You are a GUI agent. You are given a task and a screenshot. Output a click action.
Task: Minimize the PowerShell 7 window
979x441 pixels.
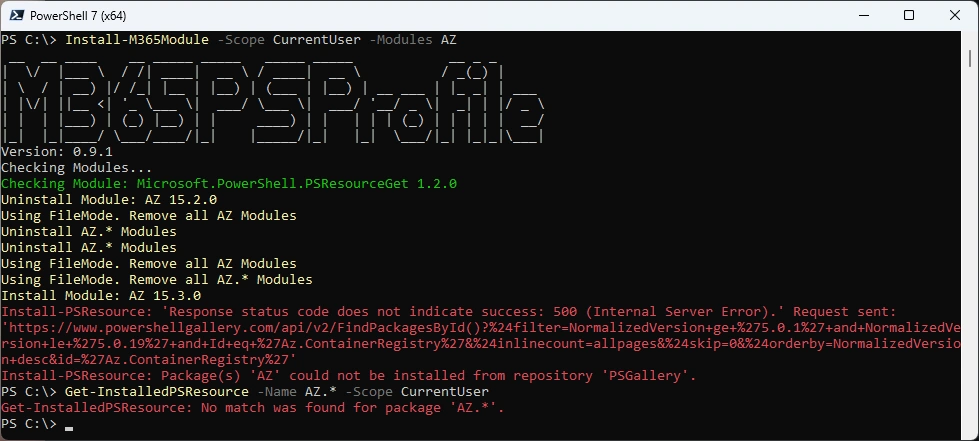pyautogui.click(x=862, y=15)
